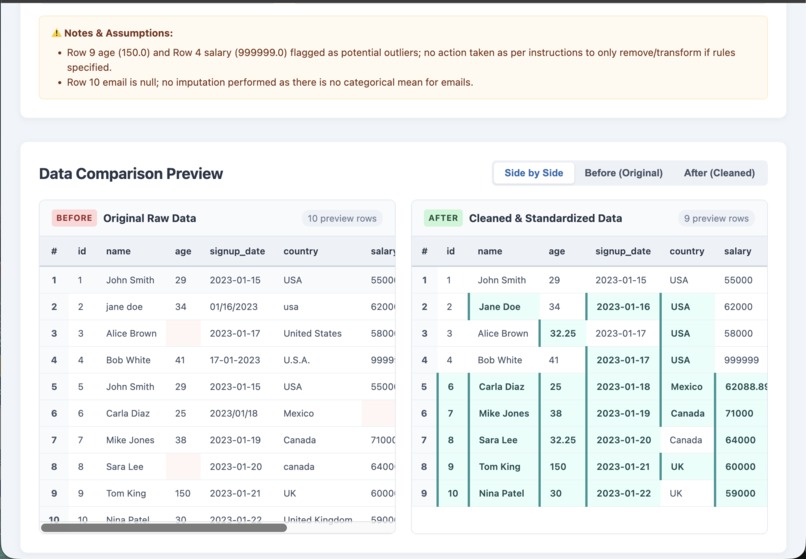Click the 'U.S.A.' country cell

296,360
